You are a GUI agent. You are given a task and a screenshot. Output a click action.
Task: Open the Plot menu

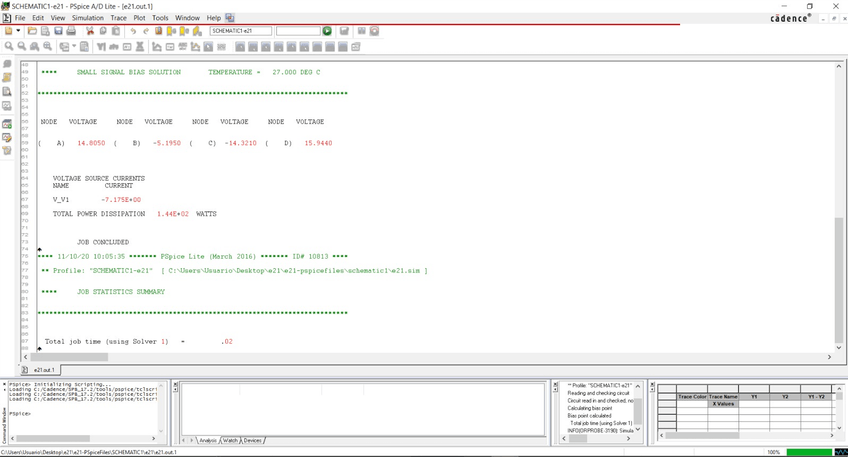tap(139, 18)
